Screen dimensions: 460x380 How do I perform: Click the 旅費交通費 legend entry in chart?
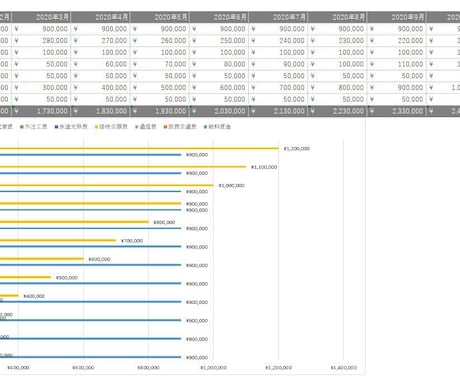click(x=180, y=127)
